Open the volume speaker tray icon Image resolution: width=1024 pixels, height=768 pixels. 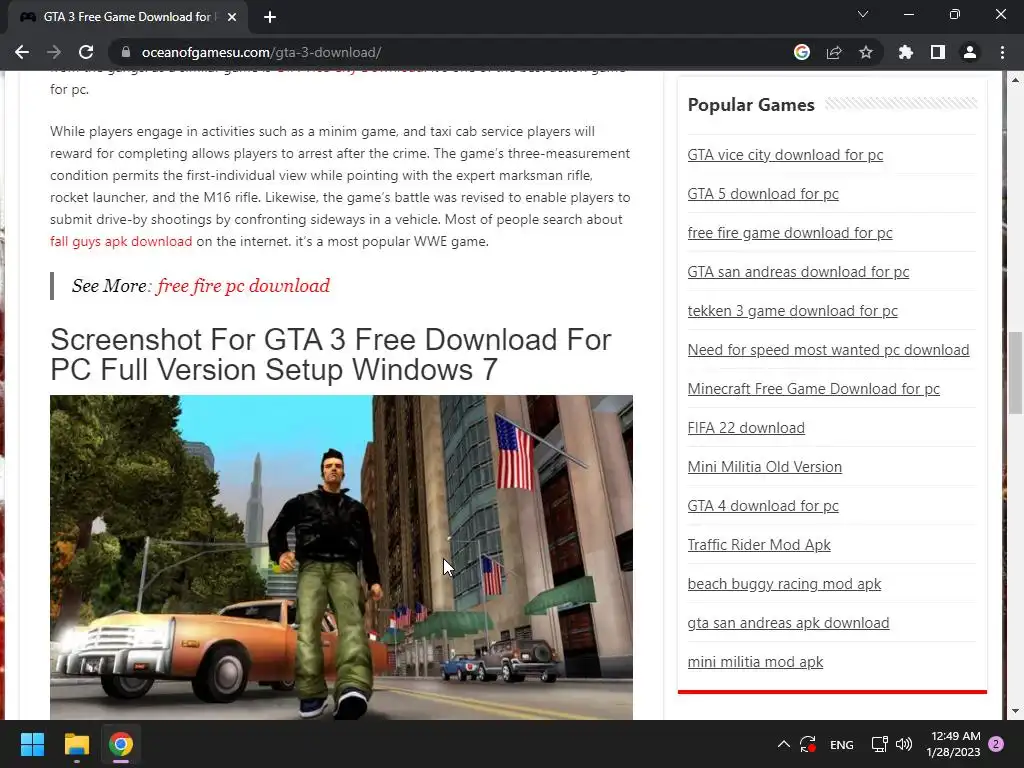click(x=904, y=744)
